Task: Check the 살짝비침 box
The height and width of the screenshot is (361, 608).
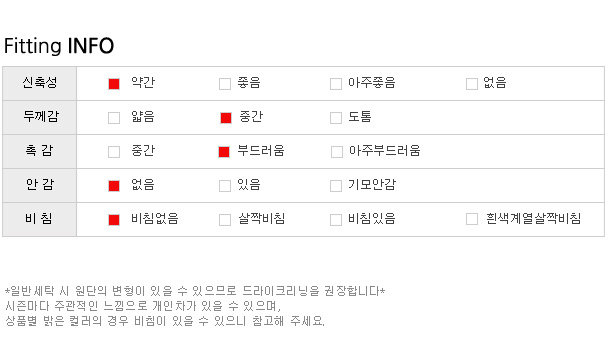Action: 225,220
